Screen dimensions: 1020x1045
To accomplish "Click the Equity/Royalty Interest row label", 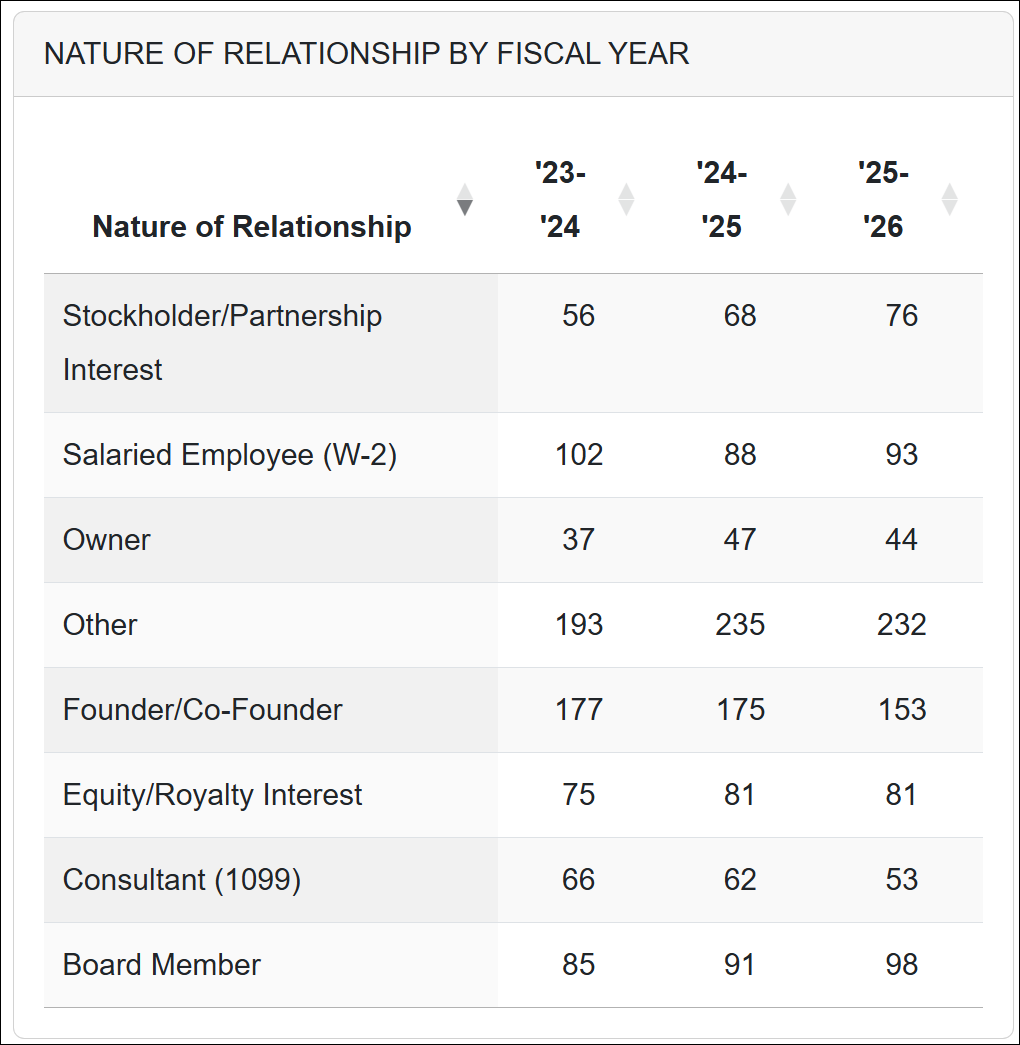I will point(213,795).
